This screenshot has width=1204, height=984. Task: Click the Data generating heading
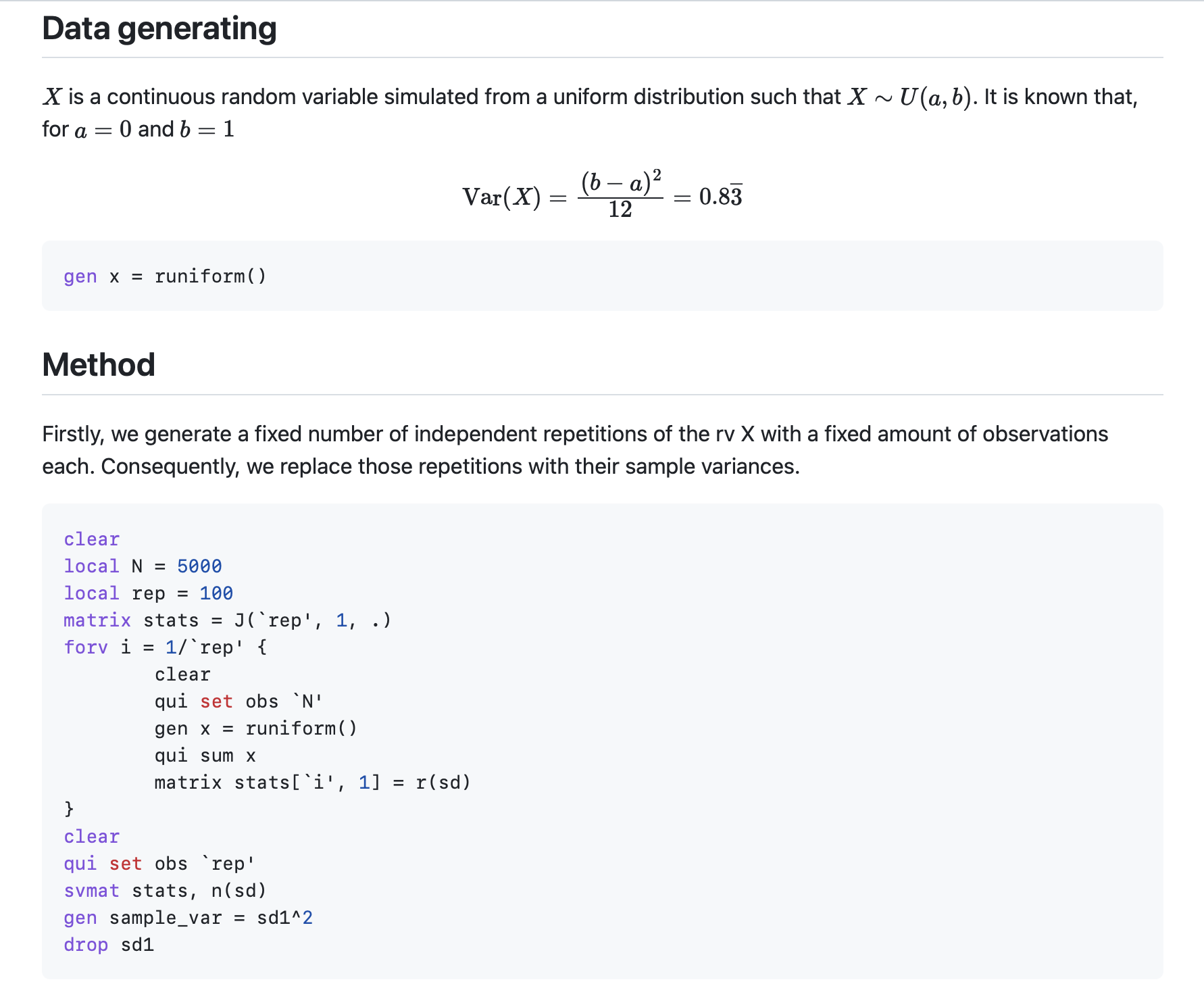point(159,29)
